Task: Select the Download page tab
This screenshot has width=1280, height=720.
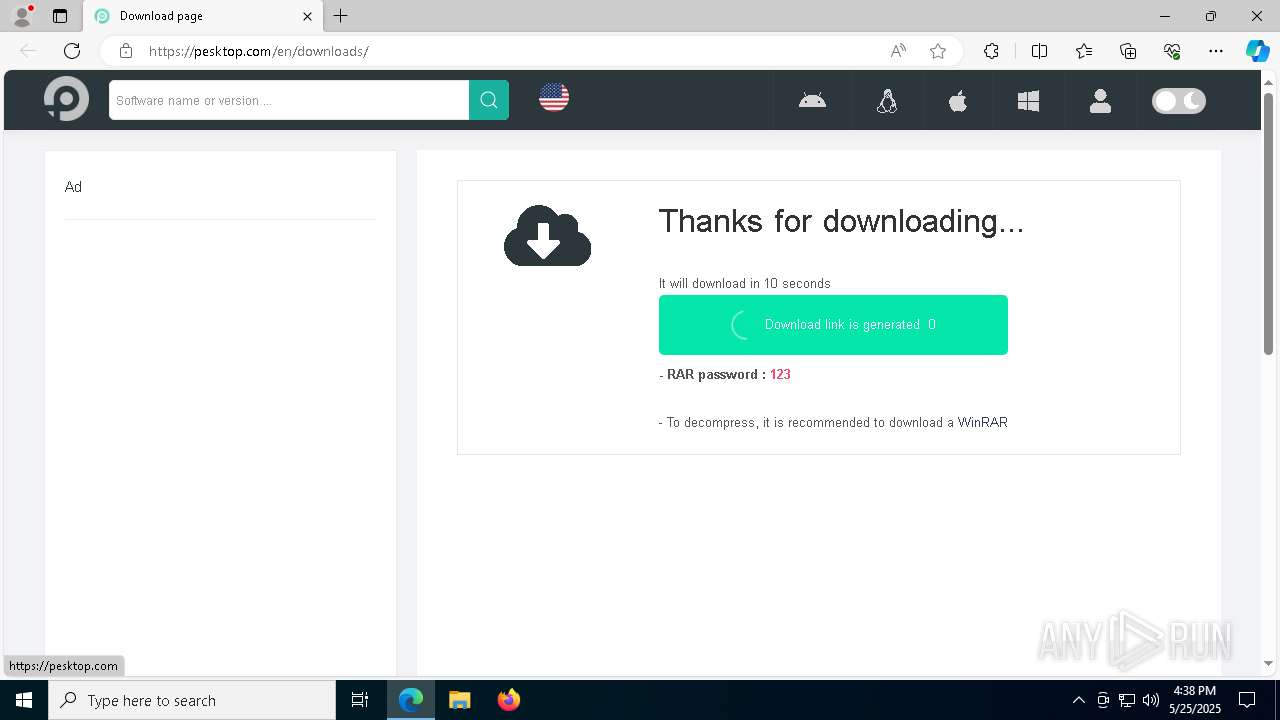Action: [x=203, y=16]
